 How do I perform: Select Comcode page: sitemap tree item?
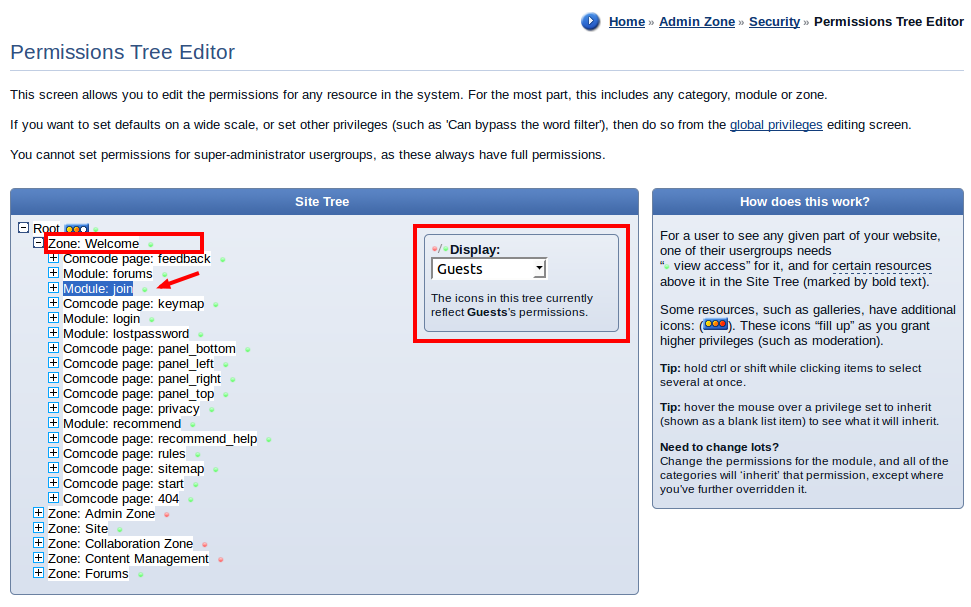[133, 469]
